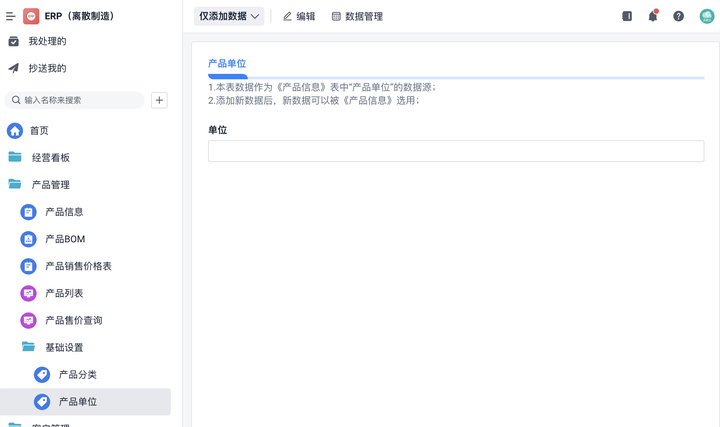This screenshot has width=720, height=427.
Task: Select the 产品单位 tab
Action: tap(227, 64)
